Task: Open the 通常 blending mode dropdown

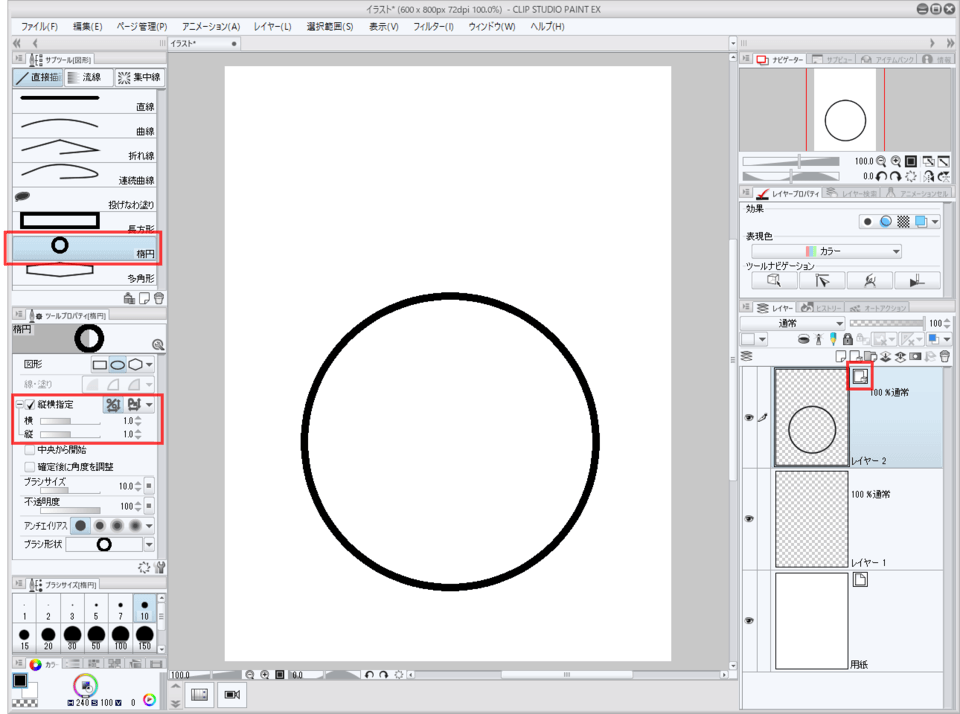Action: point(793,324)
